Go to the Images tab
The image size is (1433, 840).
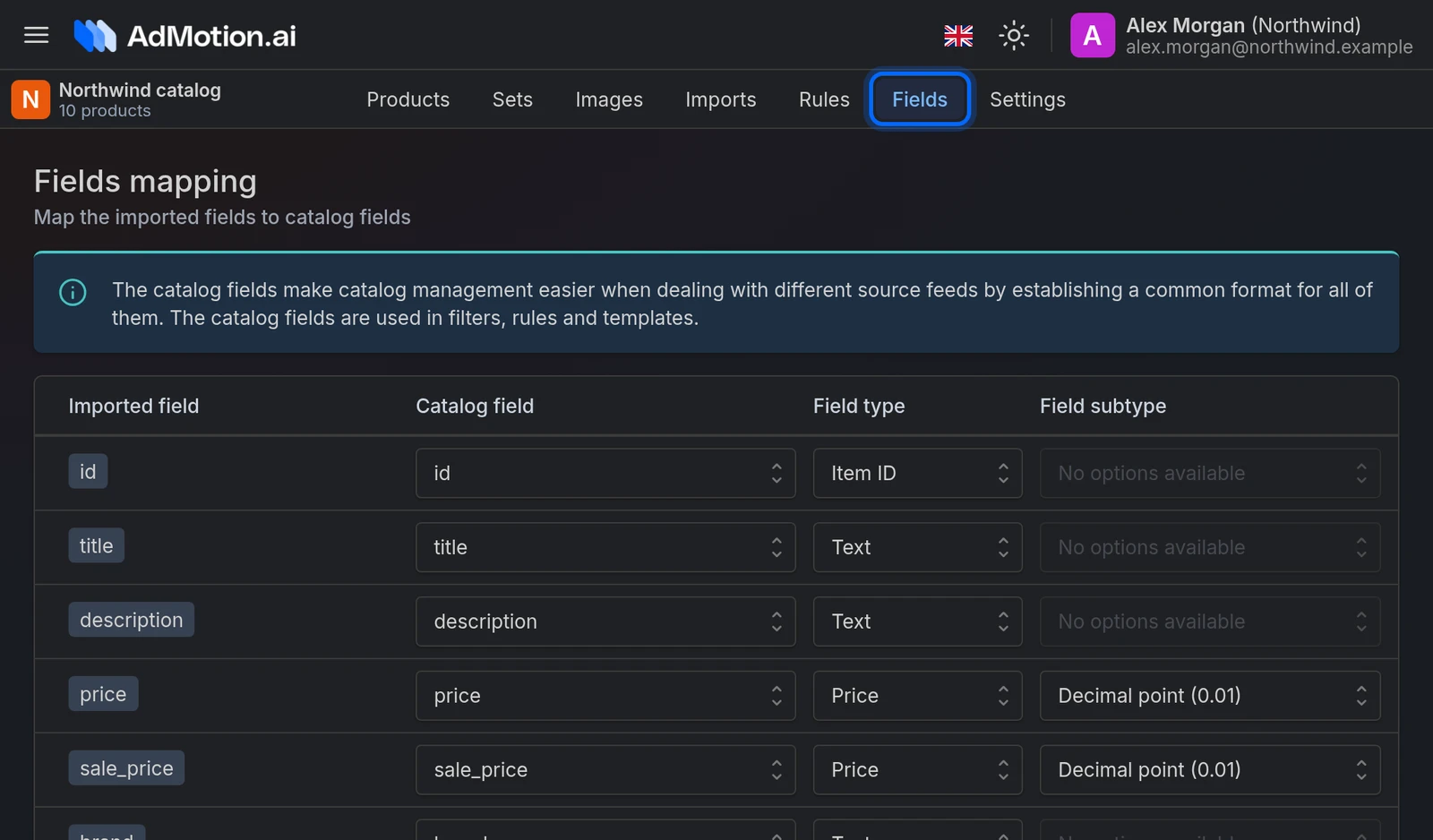(x=609, y=99)
